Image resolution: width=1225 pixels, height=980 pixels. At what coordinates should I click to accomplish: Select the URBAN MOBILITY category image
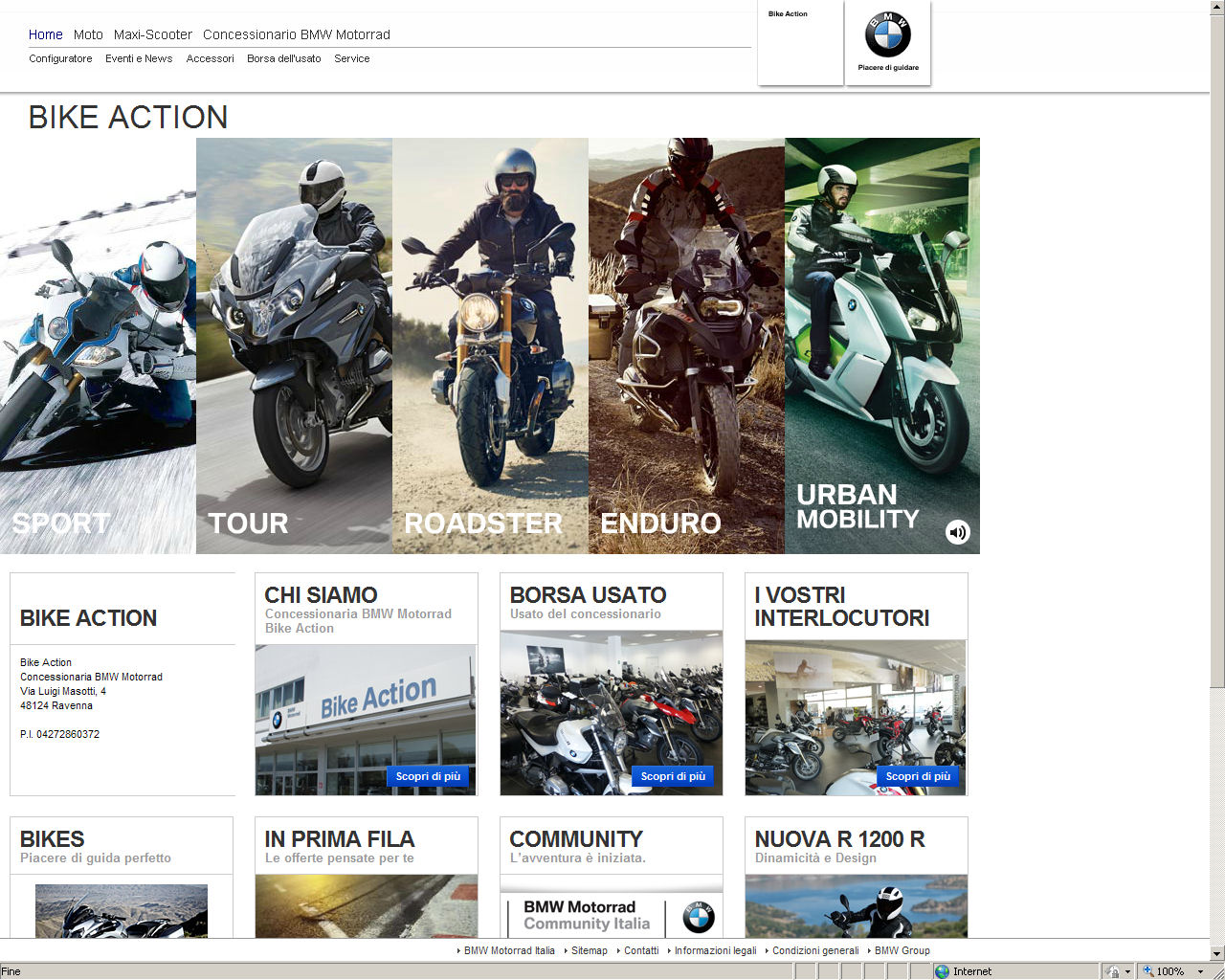pyautogui.click(x=882, y=345)
